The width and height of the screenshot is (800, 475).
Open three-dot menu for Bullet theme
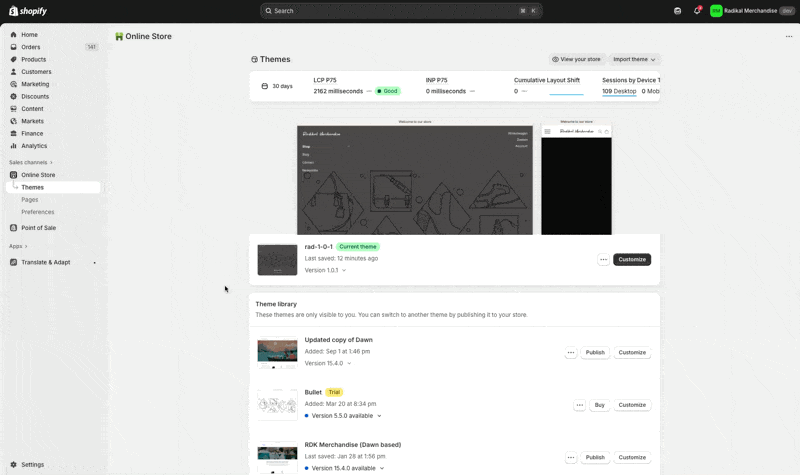(x=580, y=405)
